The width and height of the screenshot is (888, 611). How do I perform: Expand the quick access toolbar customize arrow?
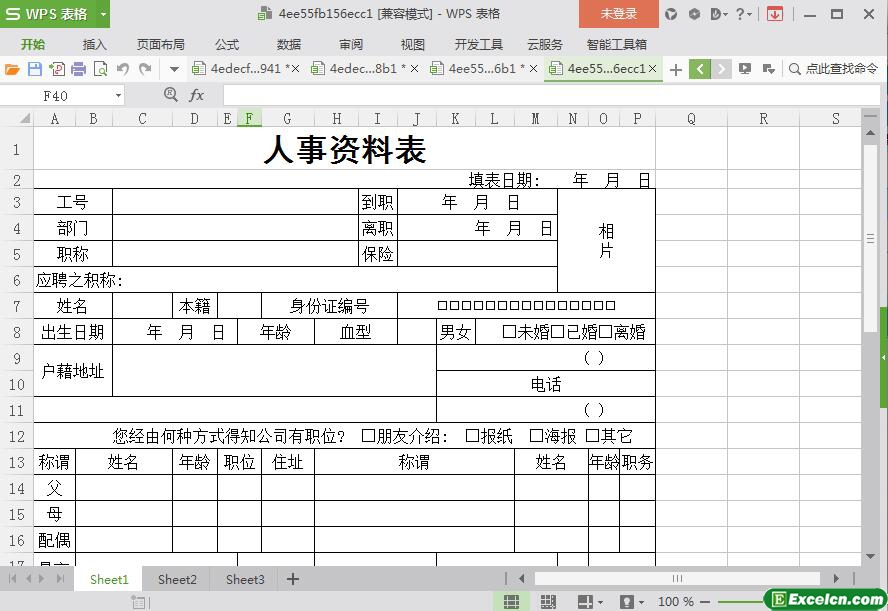coord(174,69)
